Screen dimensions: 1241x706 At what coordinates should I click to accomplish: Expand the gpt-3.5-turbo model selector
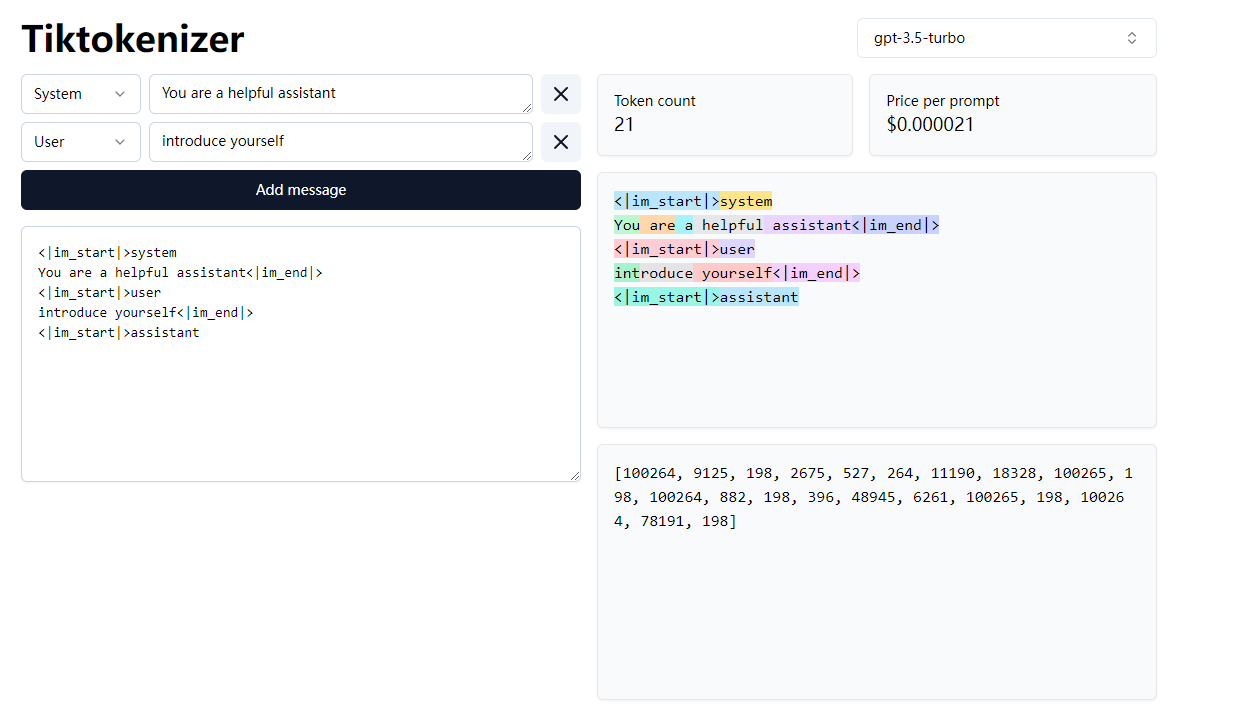[1005, 38]
